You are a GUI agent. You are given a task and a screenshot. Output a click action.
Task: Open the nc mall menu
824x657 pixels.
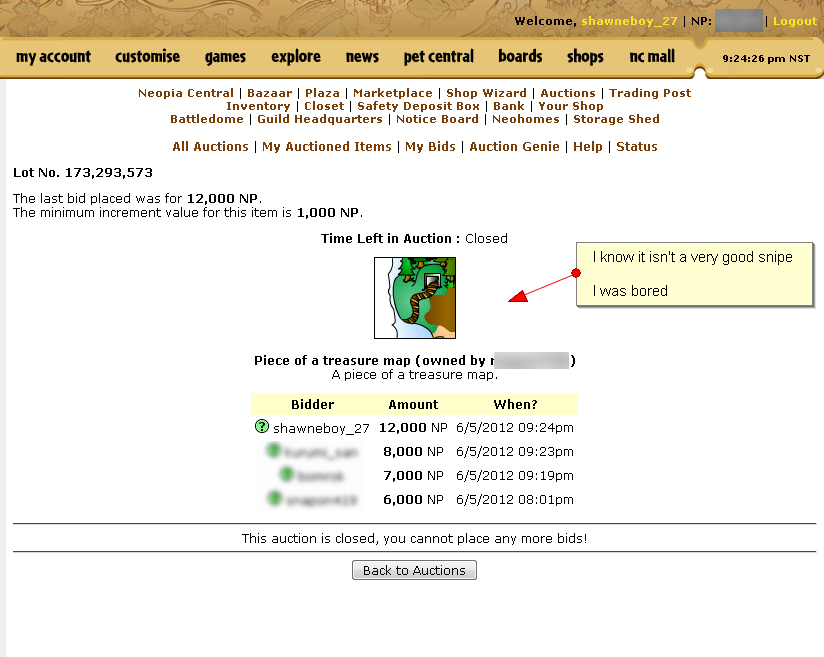pos(652,56)
